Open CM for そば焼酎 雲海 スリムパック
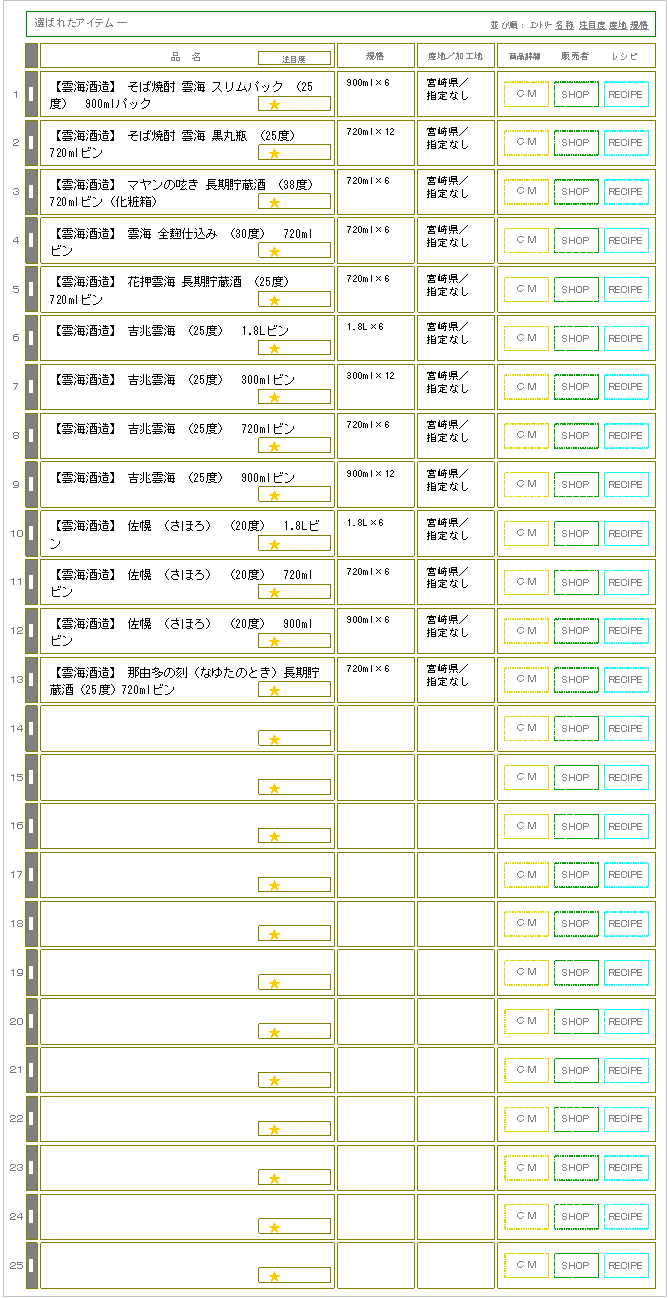Viewport: 668px width, 1298px height. [x=526, y=94]
